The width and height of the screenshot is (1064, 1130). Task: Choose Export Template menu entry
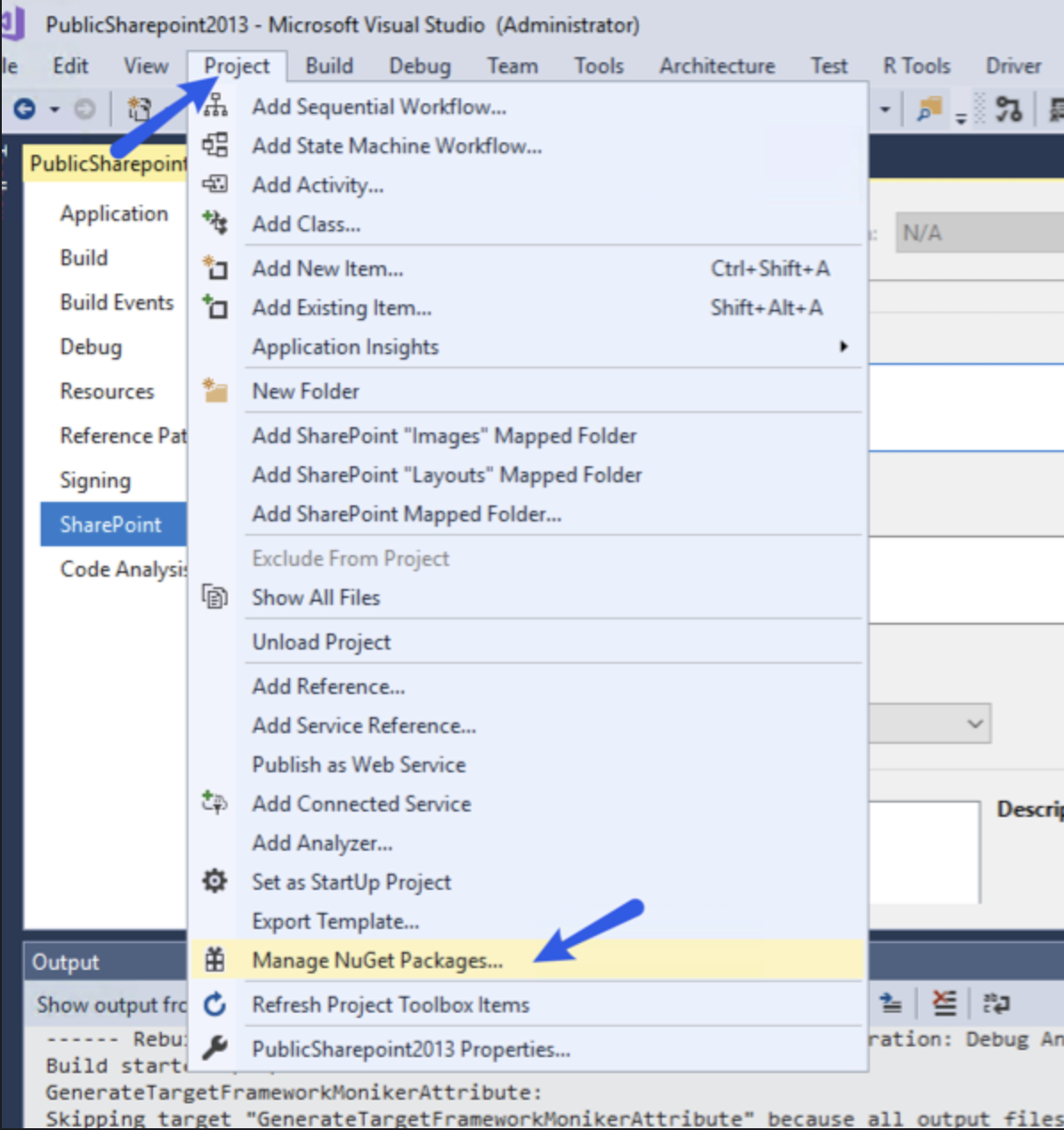pos(528,921)
